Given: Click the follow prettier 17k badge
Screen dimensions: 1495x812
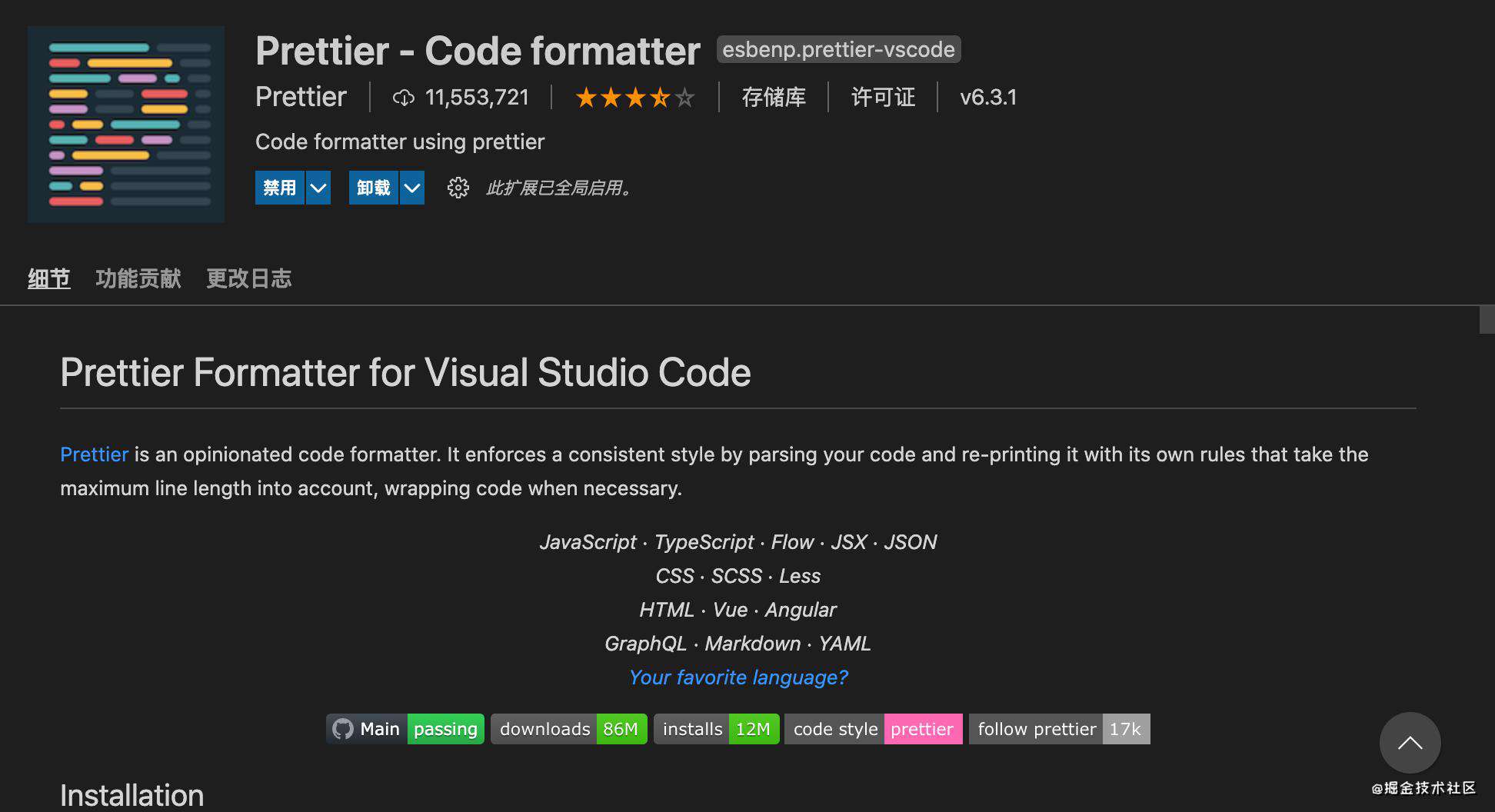Looking at the screenshot, I should coord(1060,729).
